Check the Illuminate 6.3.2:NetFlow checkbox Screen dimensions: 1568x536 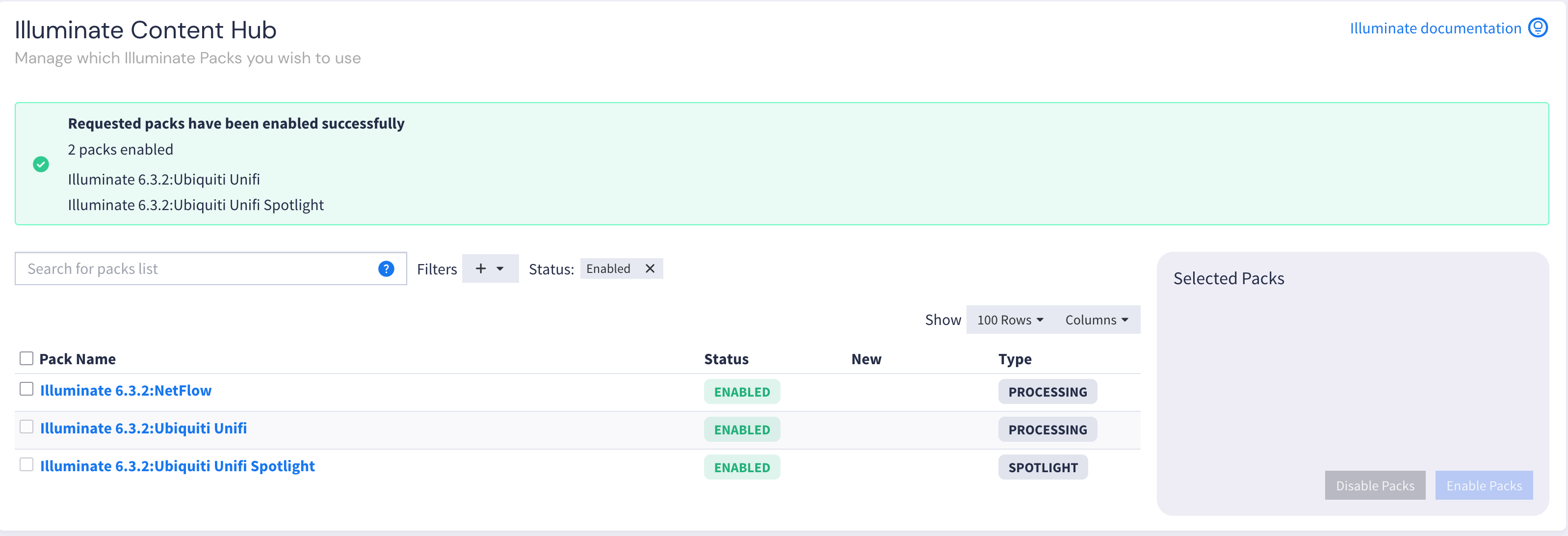point(26,389)
